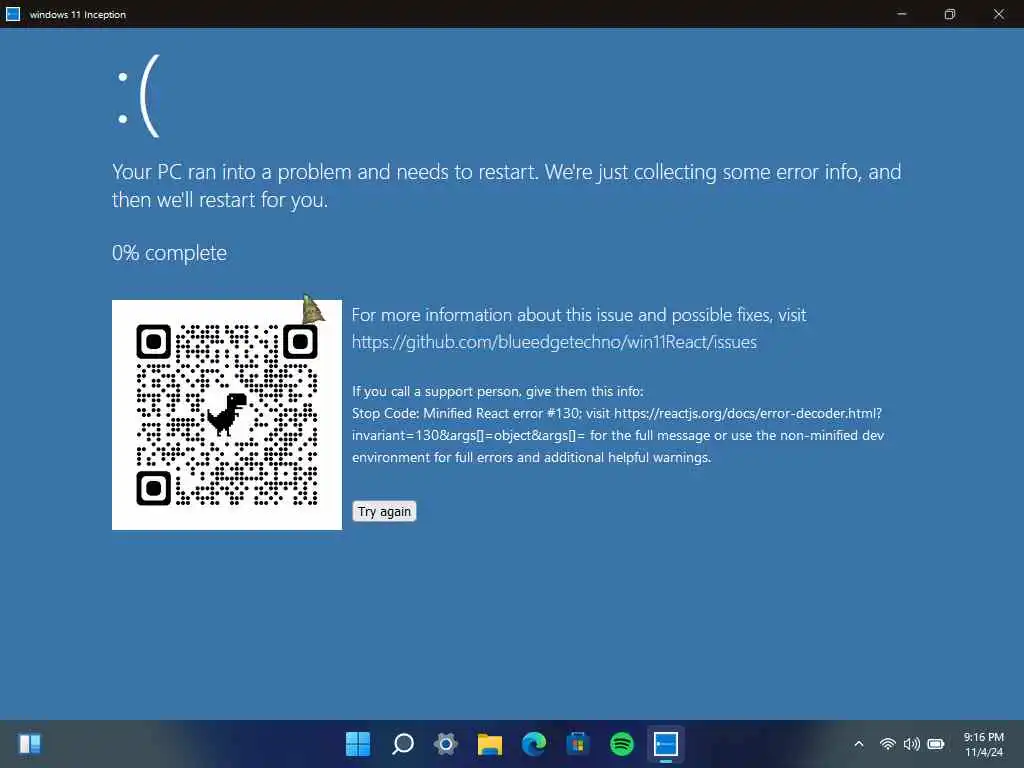Open the Widgets panel icon
The width and height of the screenshot is (1024, 768).
[29, 744]
